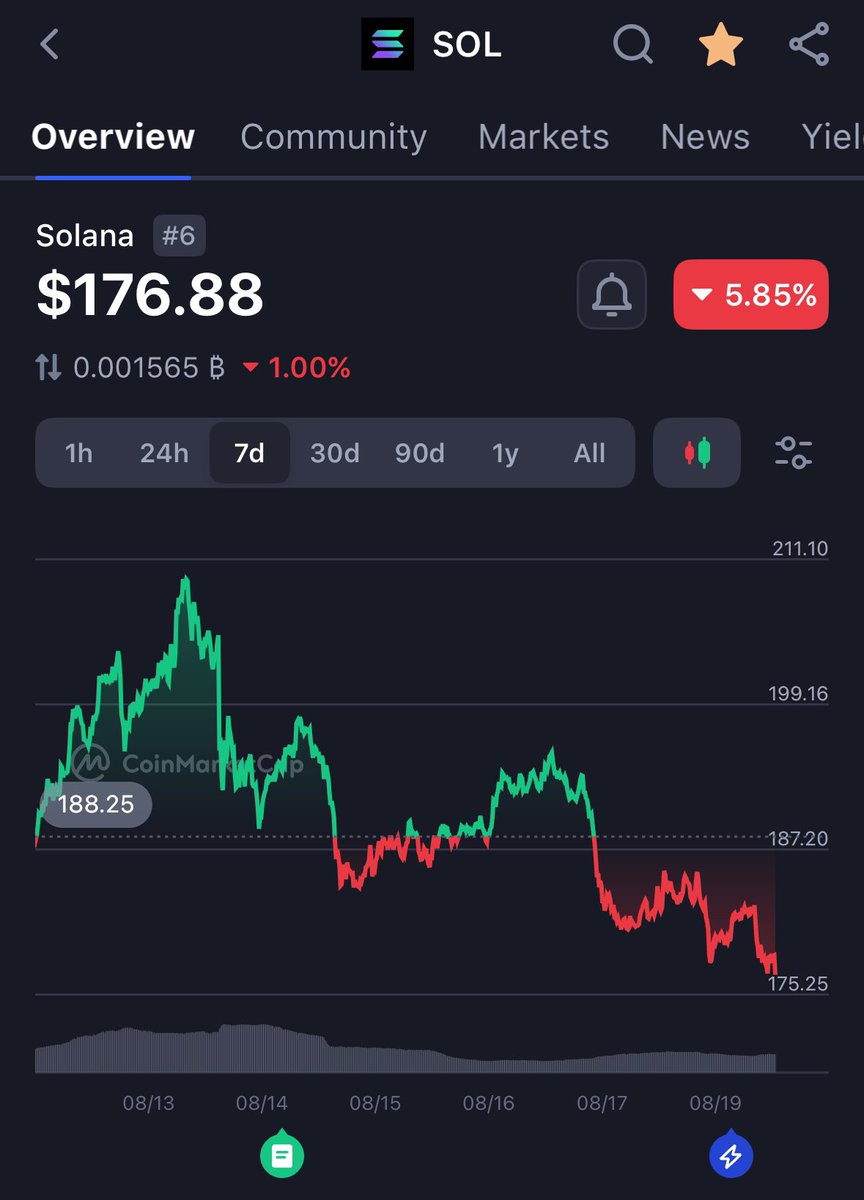Tap the $176.88 price
The width and height of the screenshot is (864, 1200).
(x=150, y=295)
